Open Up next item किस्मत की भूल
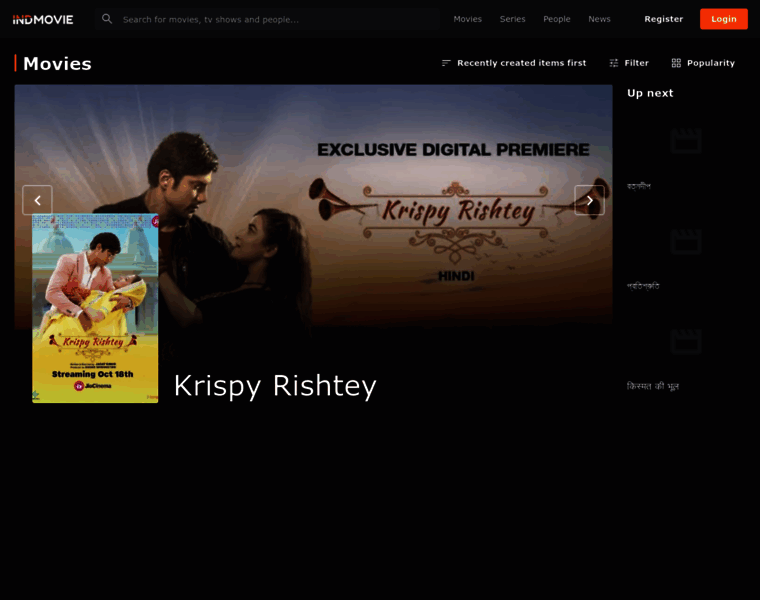Screen dimensions: 760x600 point(653,386)
